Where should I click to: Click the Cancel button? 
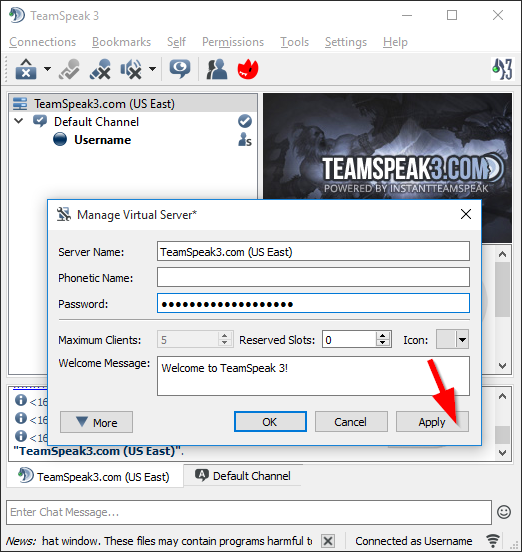351,422
